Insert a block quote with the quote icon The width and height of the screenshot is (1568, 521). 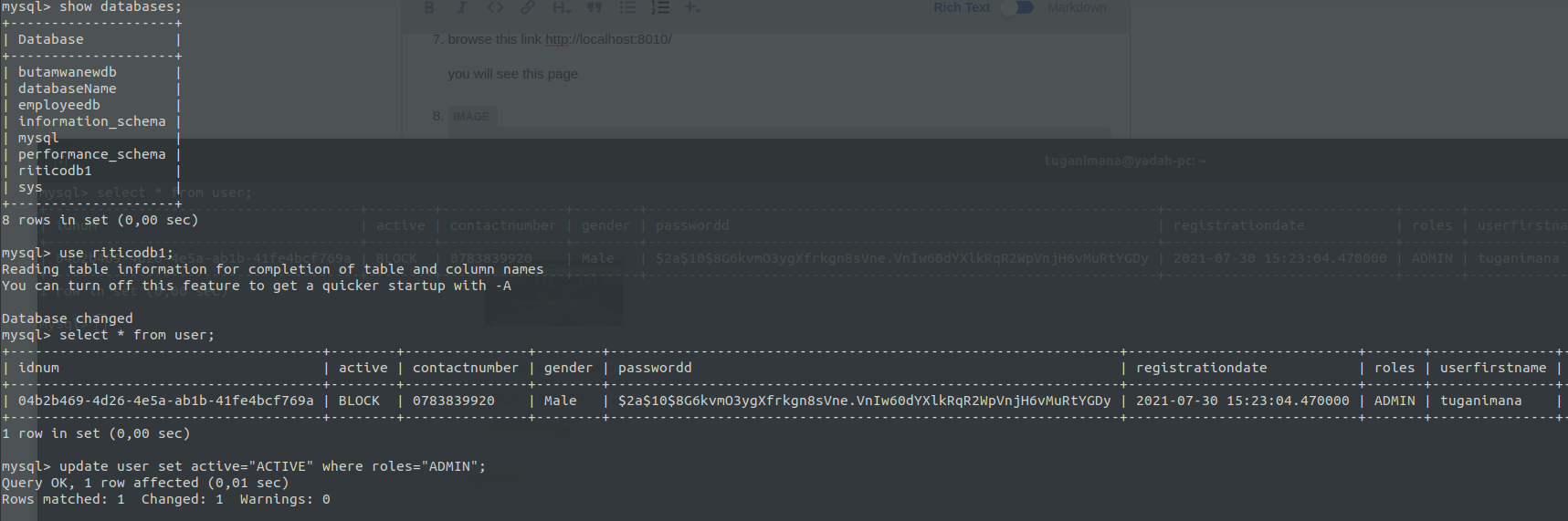pos(594,7)
